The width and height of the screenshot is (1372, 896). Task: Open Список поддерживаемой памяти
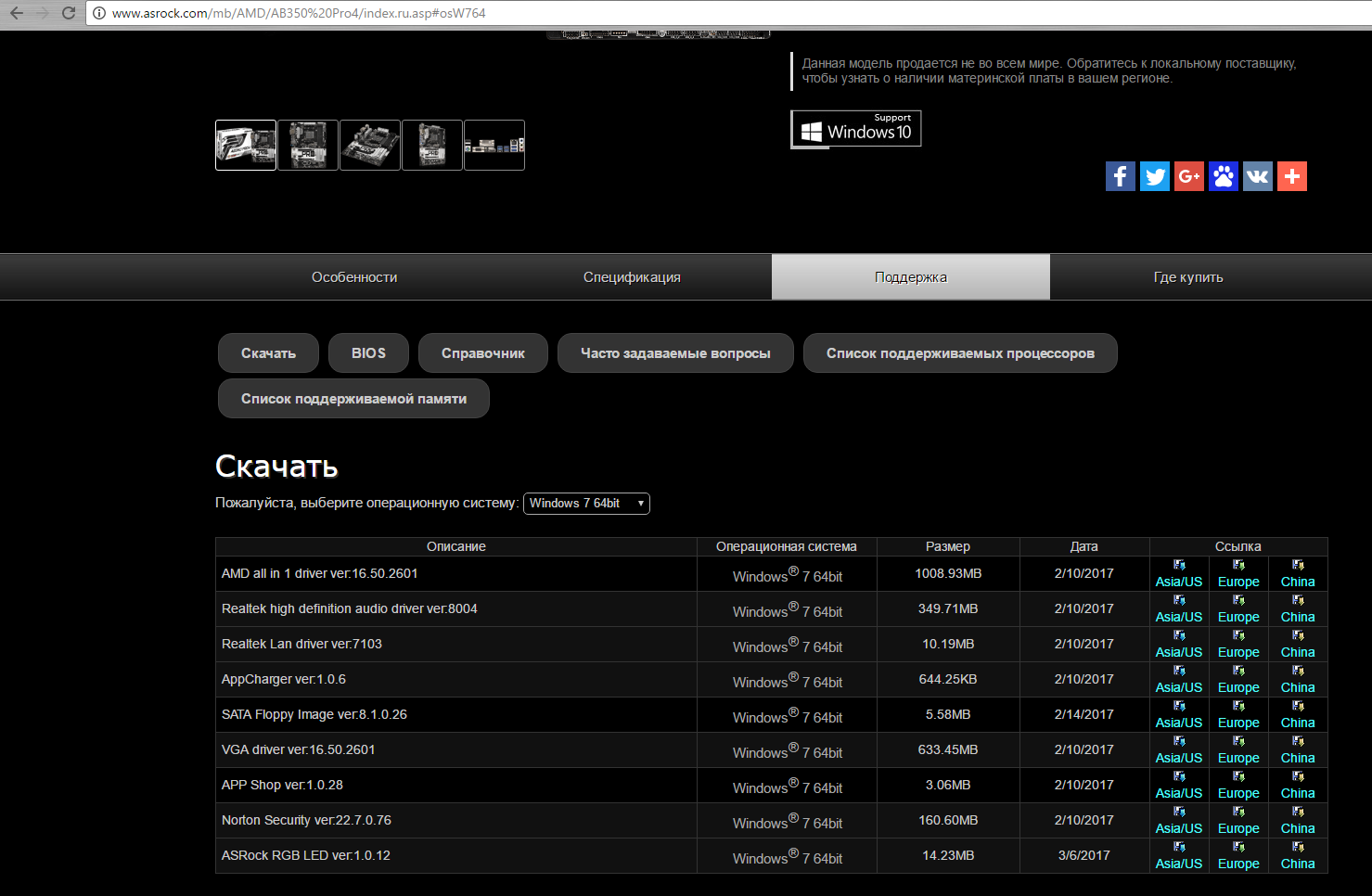[353, 399]
